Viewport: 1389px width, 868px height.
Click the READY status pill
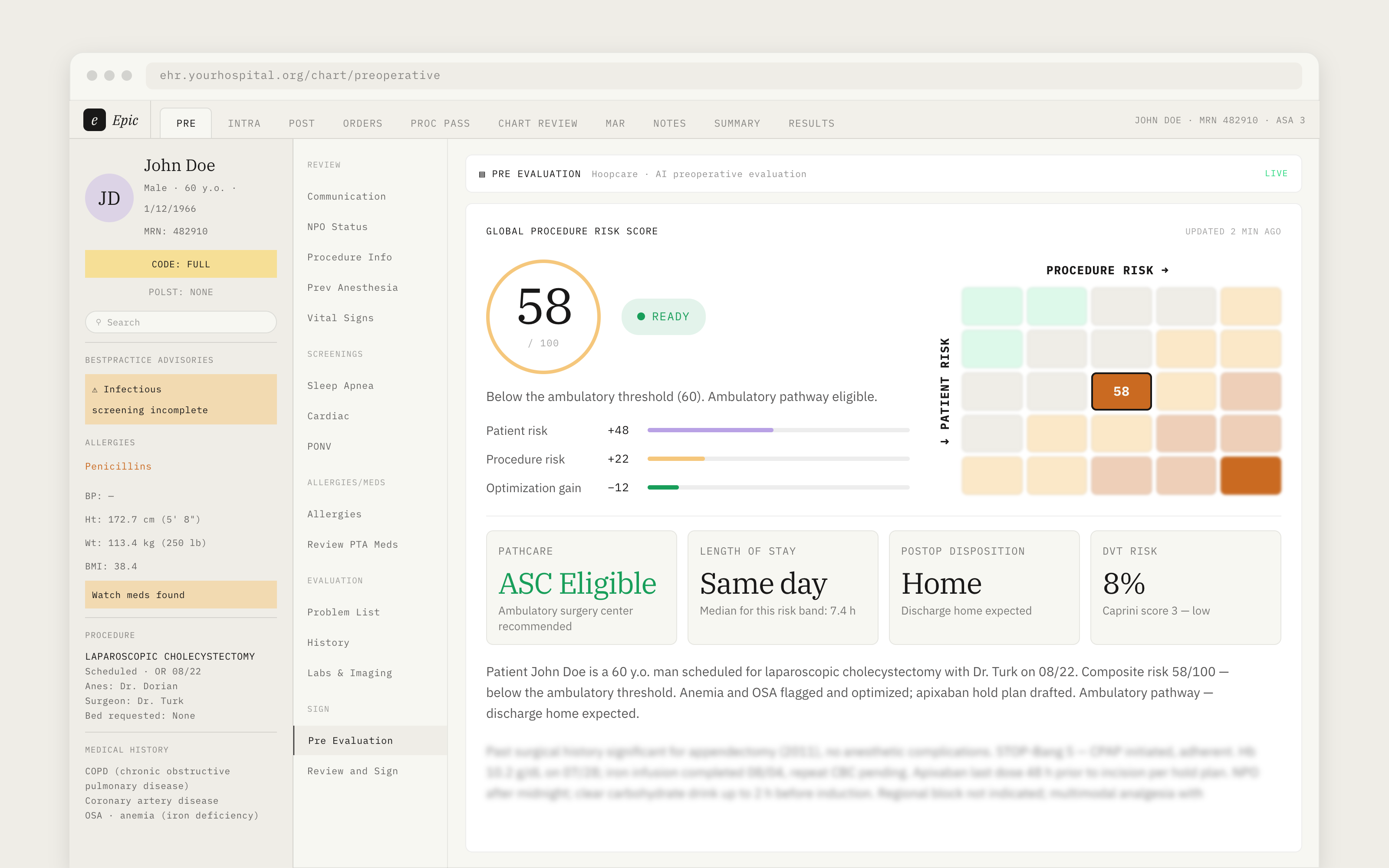click(664, 317)
